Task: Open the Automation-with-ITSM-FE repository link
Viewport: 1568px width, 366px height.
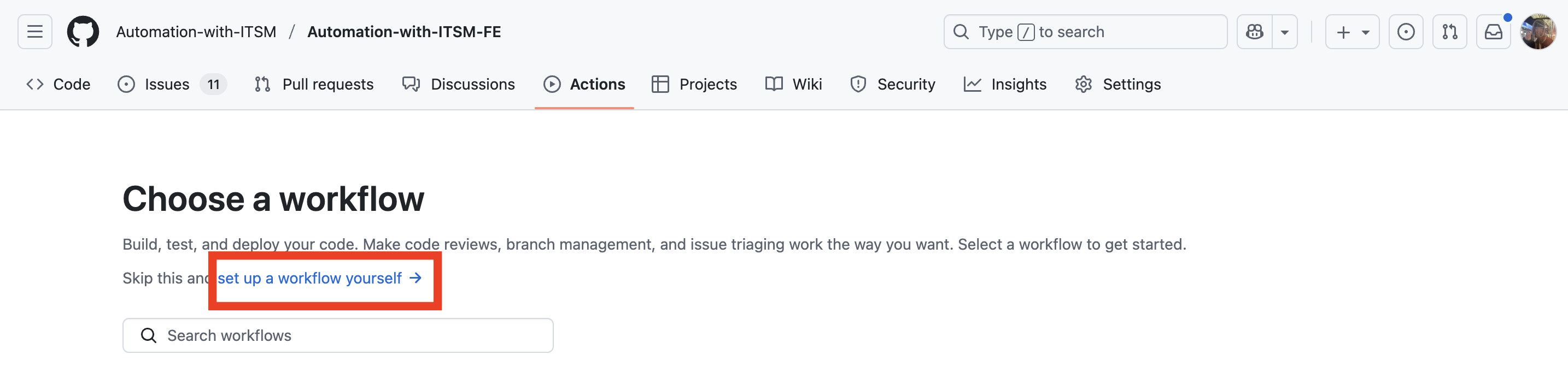Action: coord(403,32)
